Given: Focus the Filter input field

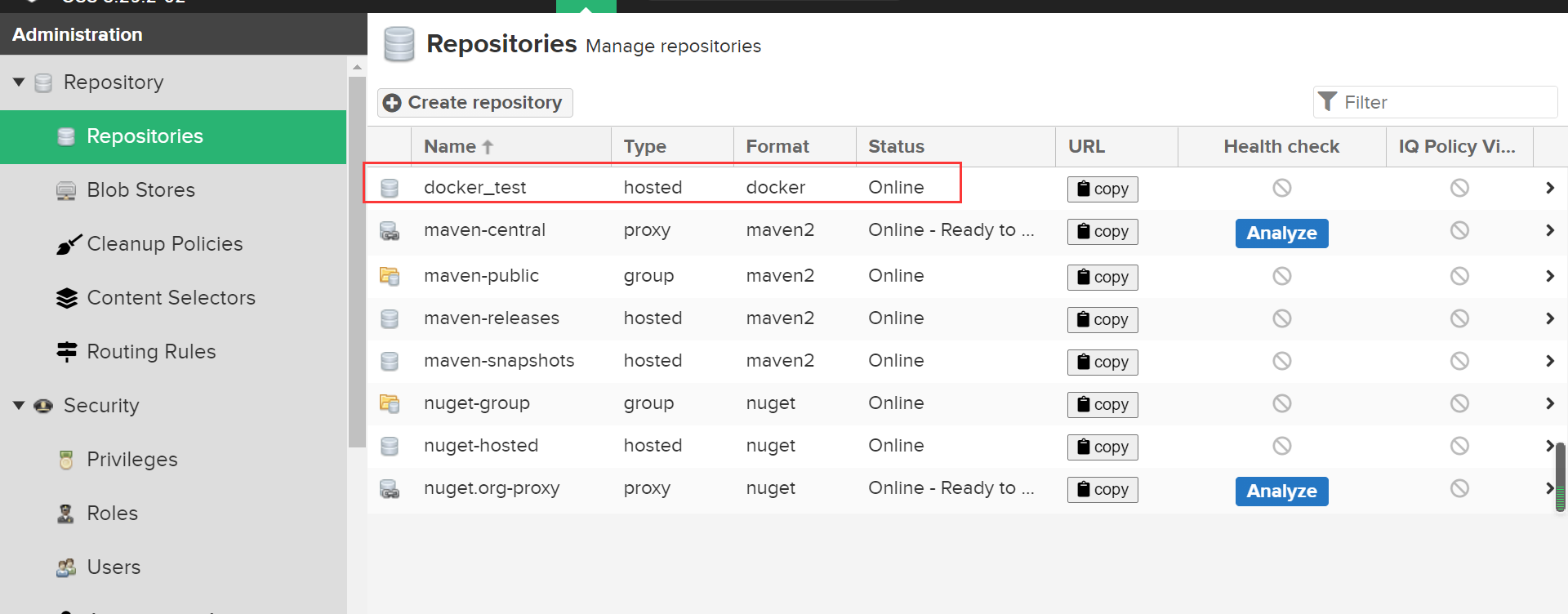Looking at the screenshot, I should 1435,102.
